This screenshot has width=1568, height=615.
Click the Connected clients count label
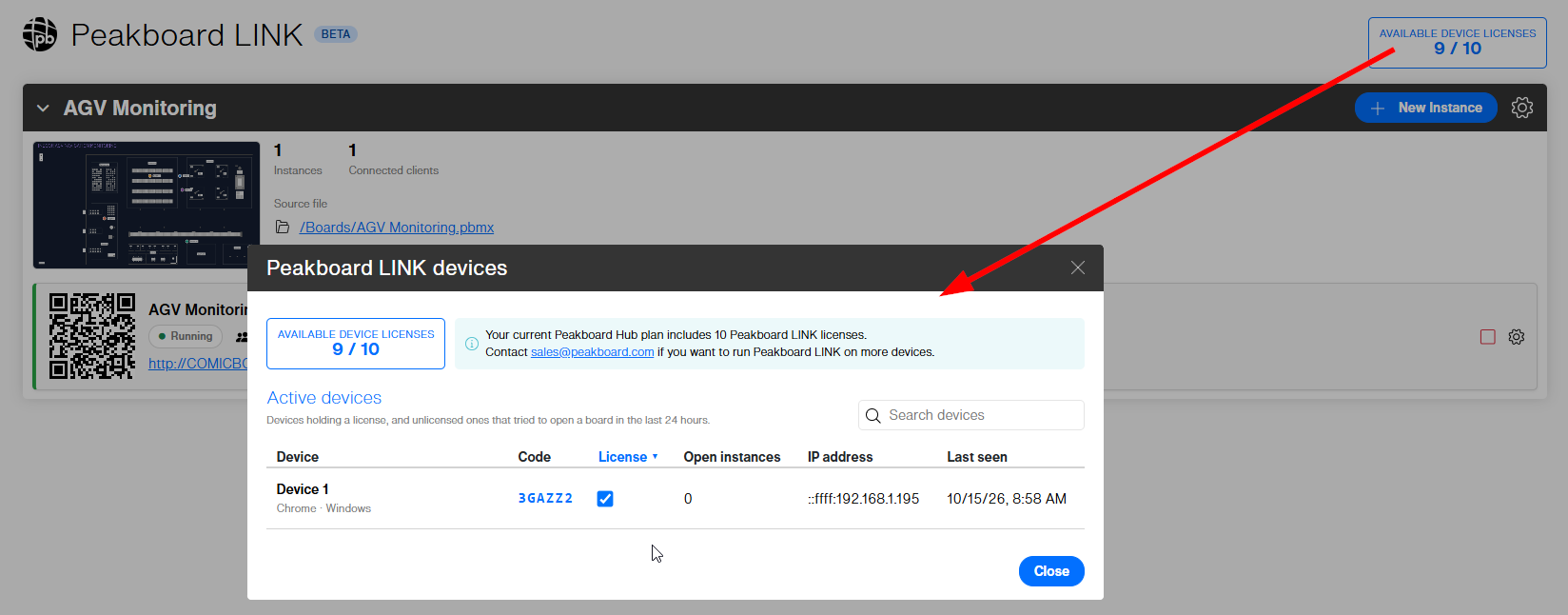pos(394,170)
